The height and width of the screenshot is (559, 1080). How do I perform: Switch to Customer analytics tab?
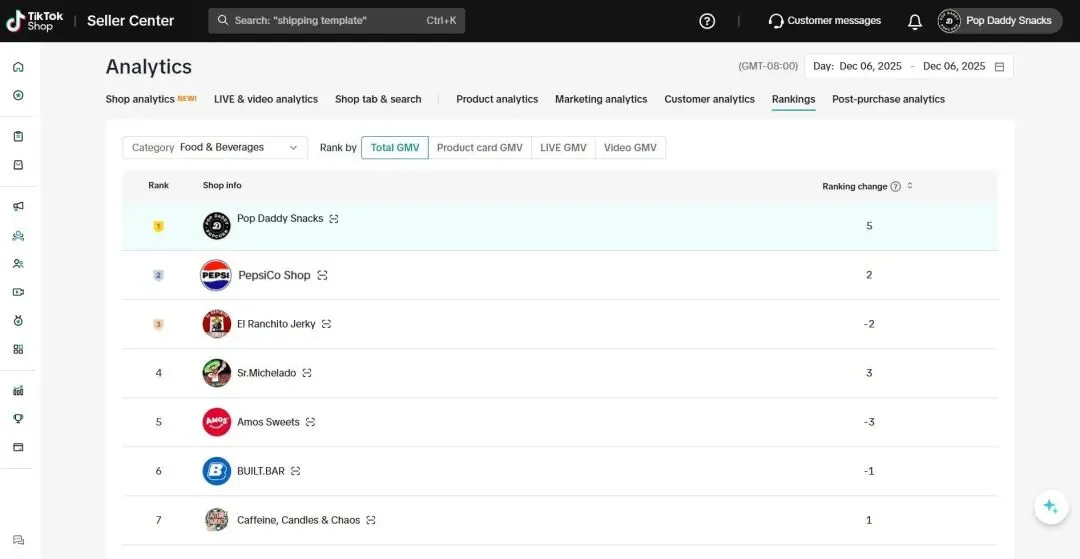coord(709,99)
